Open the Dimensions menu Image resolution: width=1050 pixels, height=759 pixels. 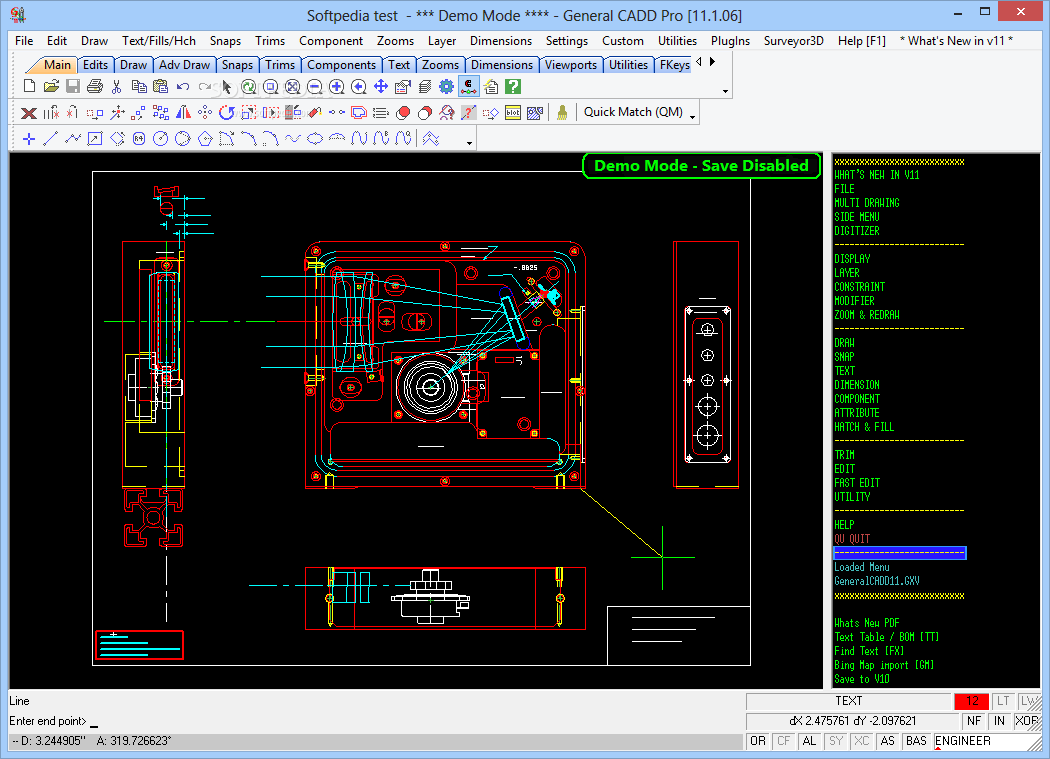[x=500, y=41]
